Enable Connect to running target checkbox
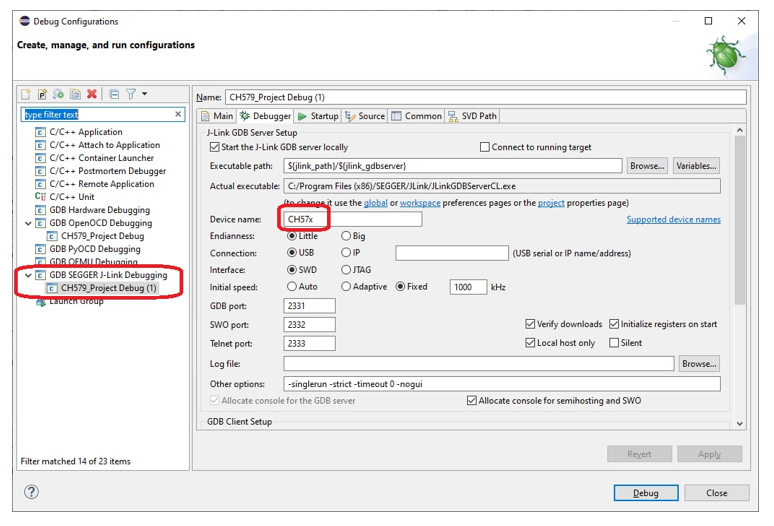 point(485,147)
